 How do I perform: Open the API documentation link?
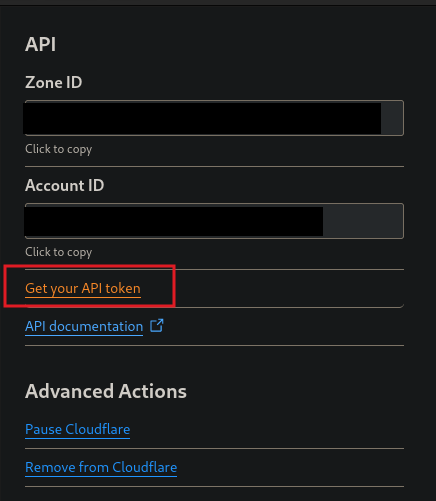click(x=84, y=326)
